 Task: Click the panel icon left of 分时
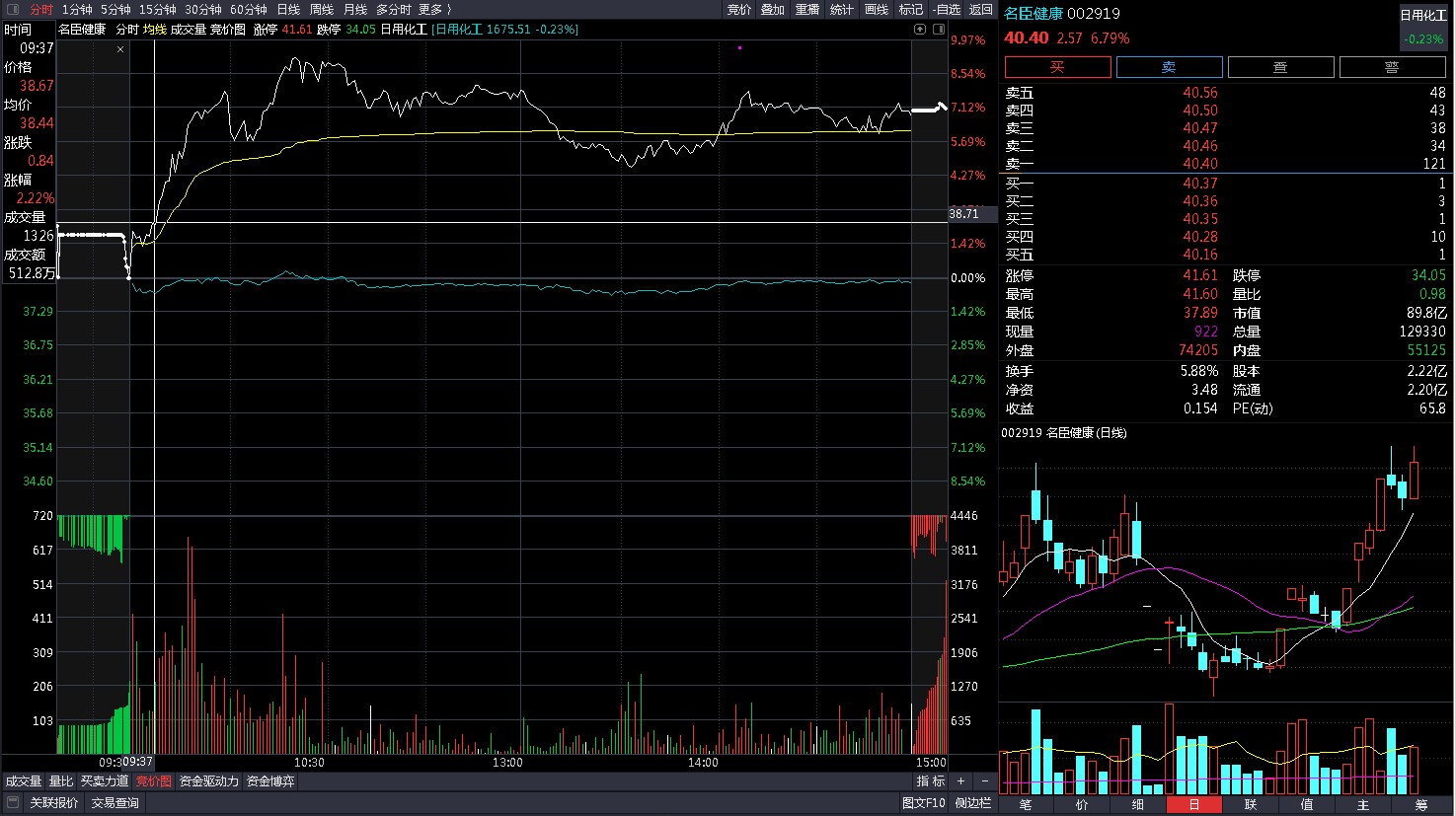pos(13,9)
